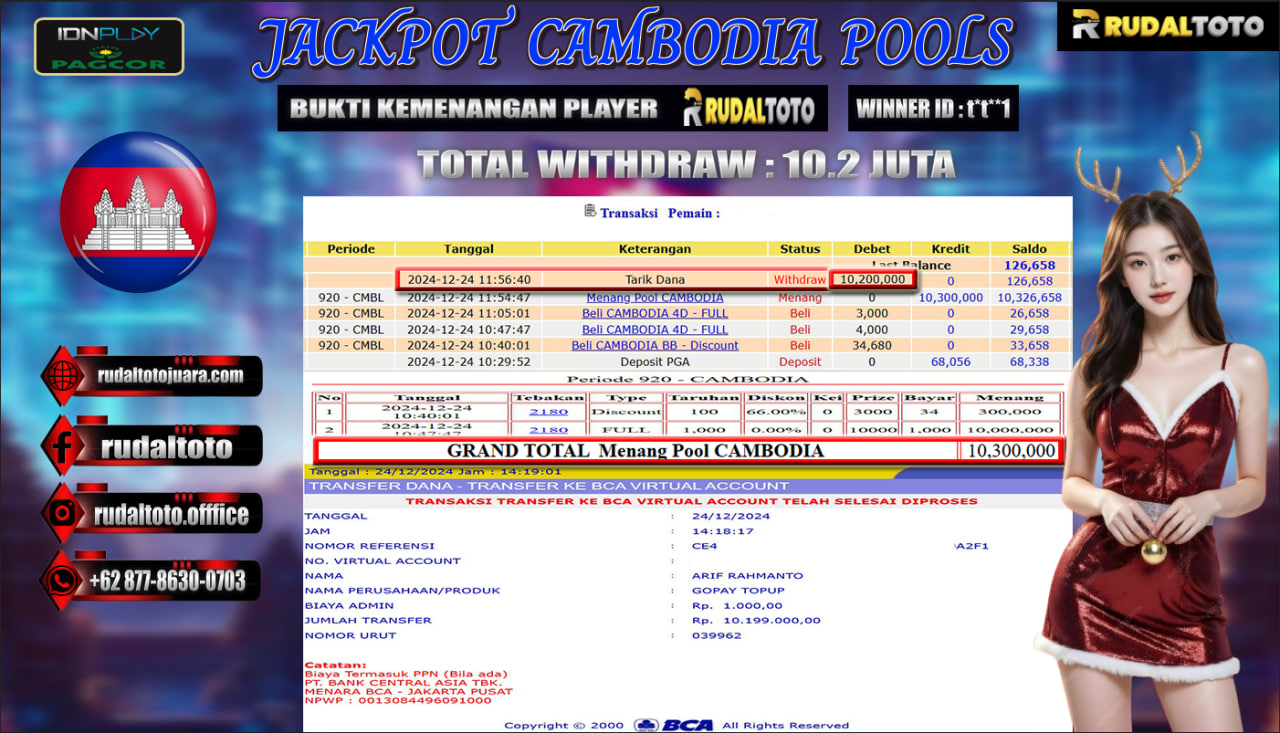Click the globe icon beside rudaltotojuara.com
Viewport: 1280px width, 733px height.
pyautogui.click(x=65, y=376)
